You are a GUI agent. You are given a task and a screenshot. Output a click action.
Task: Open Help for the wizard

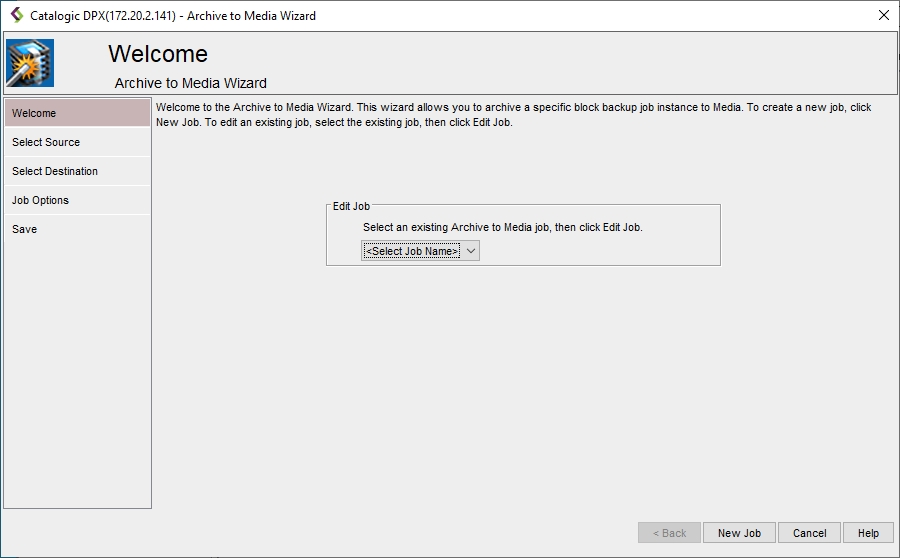pos(868,533)
